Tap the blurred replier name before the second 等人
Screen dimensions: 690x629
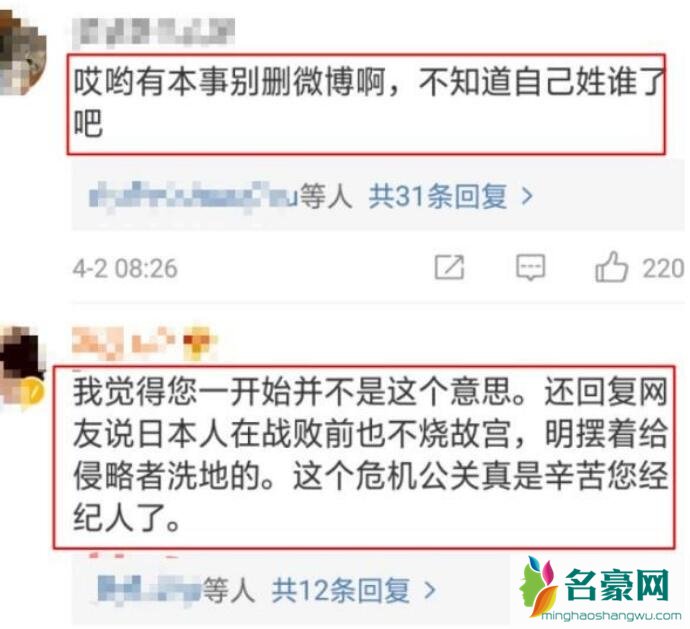(149, 589)
